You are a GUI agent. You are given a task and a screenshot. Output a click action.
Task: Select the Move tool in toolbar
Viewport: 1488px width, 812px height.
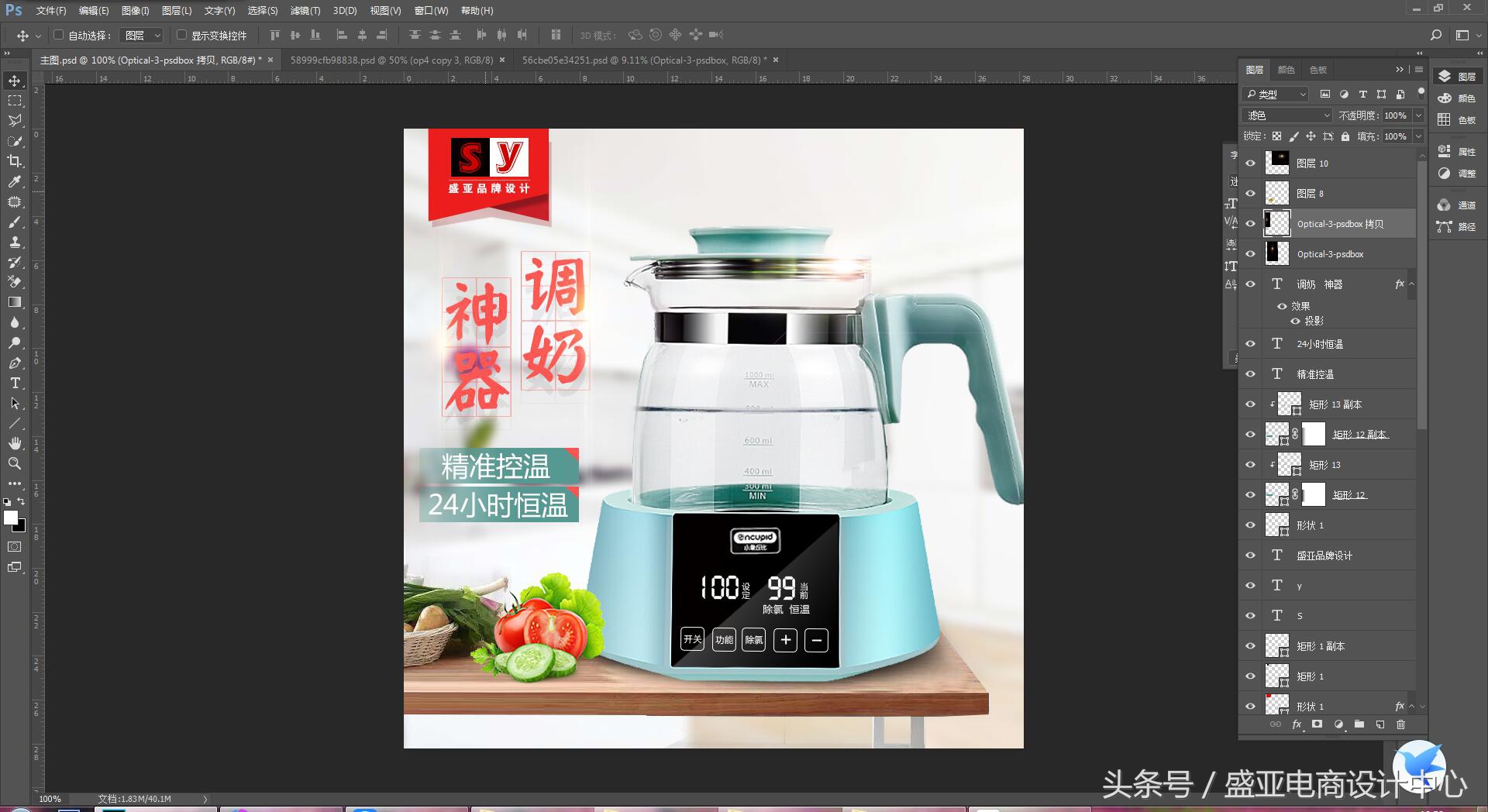(14, 80)
